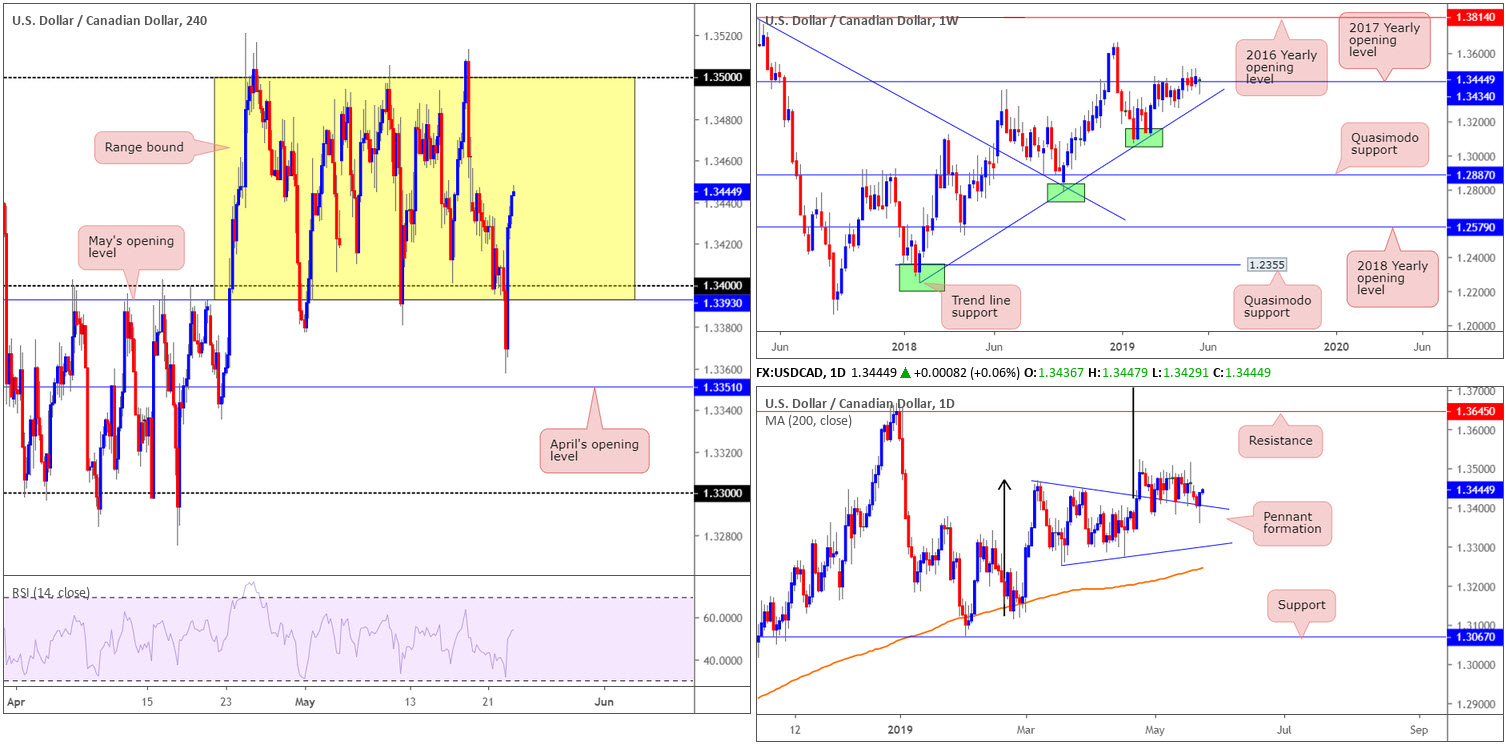The height and width of the screenshot is (745, 1506).
Task: Click the 1.31000 axis value on the daily chart
Action: [x=1476, y=626]
